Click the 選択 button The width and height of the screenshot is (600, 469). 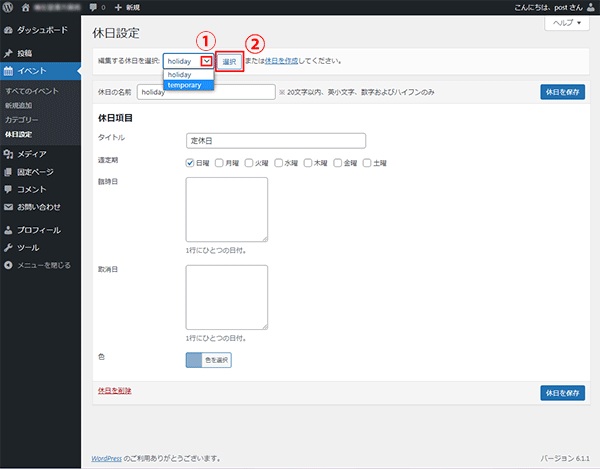tap(230, 62)
